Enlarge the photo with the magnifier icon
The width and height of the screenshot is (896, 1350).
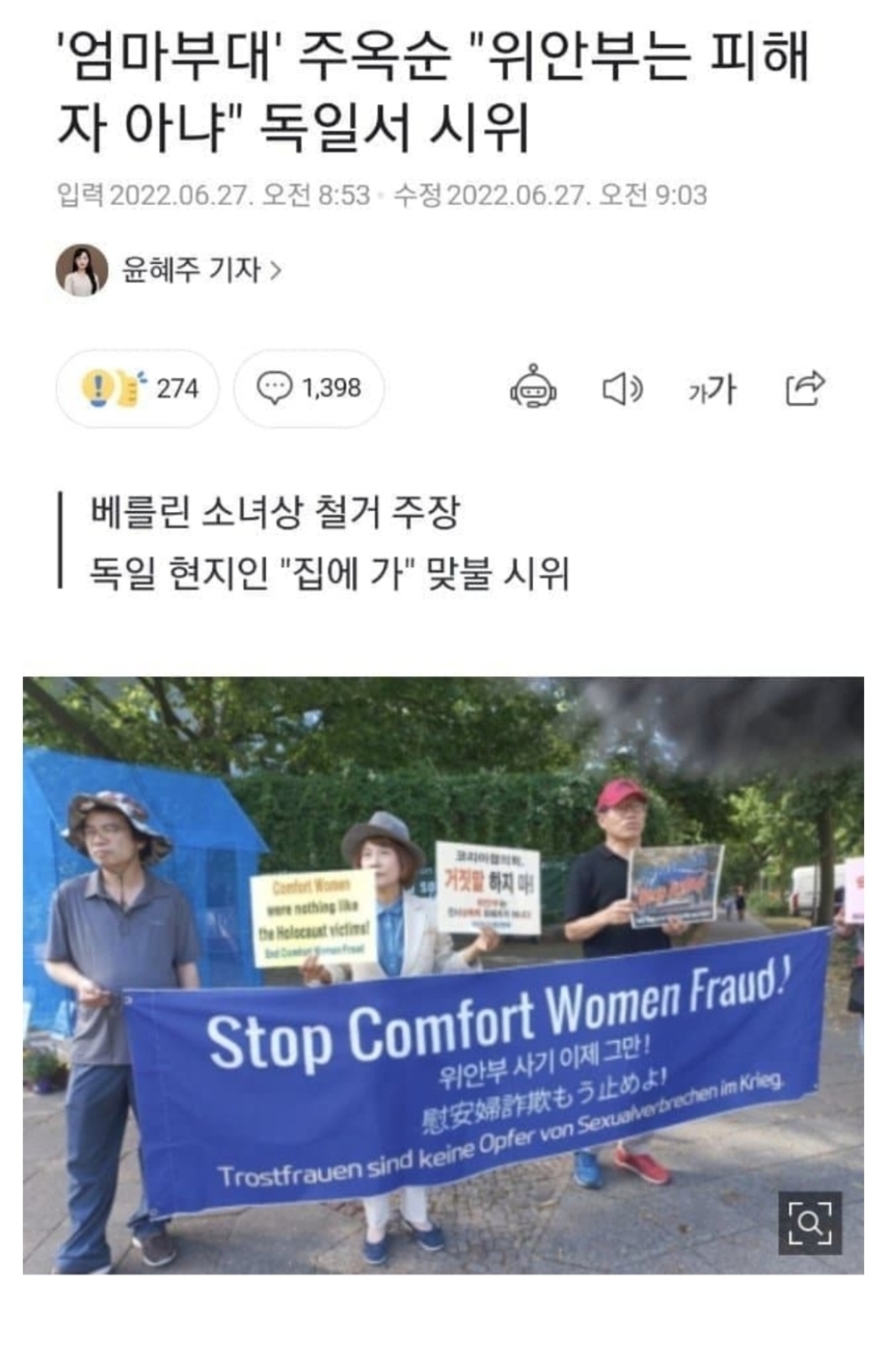click(810, 1223)
